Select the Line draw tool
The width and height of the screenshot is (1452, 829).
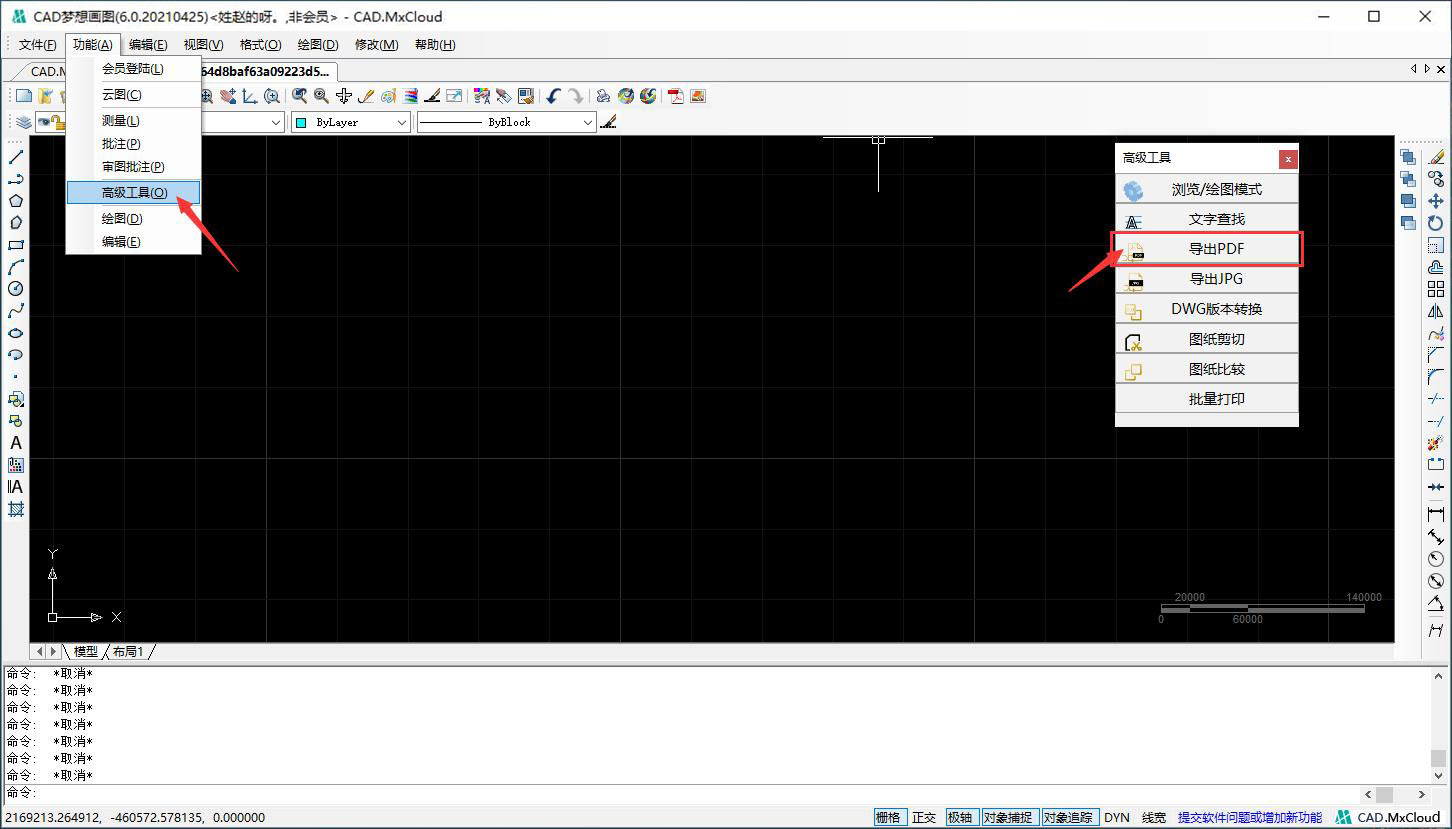pos(16,157)
